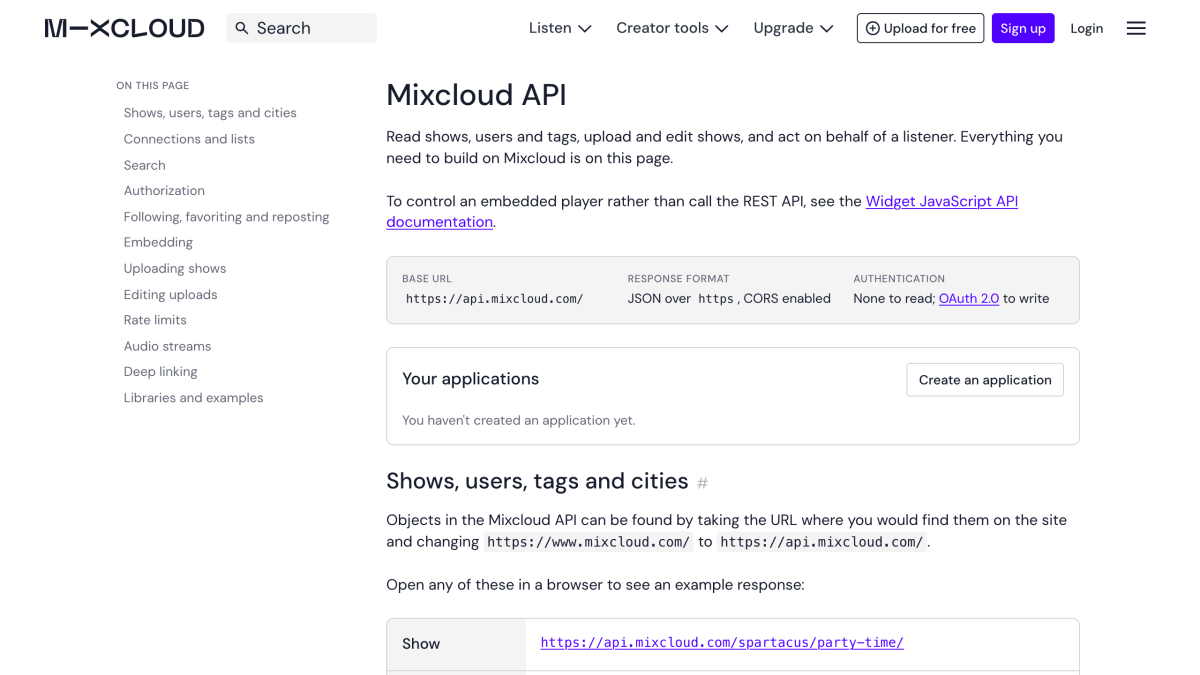Jump to Search section in sidebar
The width and height of the screenshot is (1200, 675).
[x=145, y=165]
